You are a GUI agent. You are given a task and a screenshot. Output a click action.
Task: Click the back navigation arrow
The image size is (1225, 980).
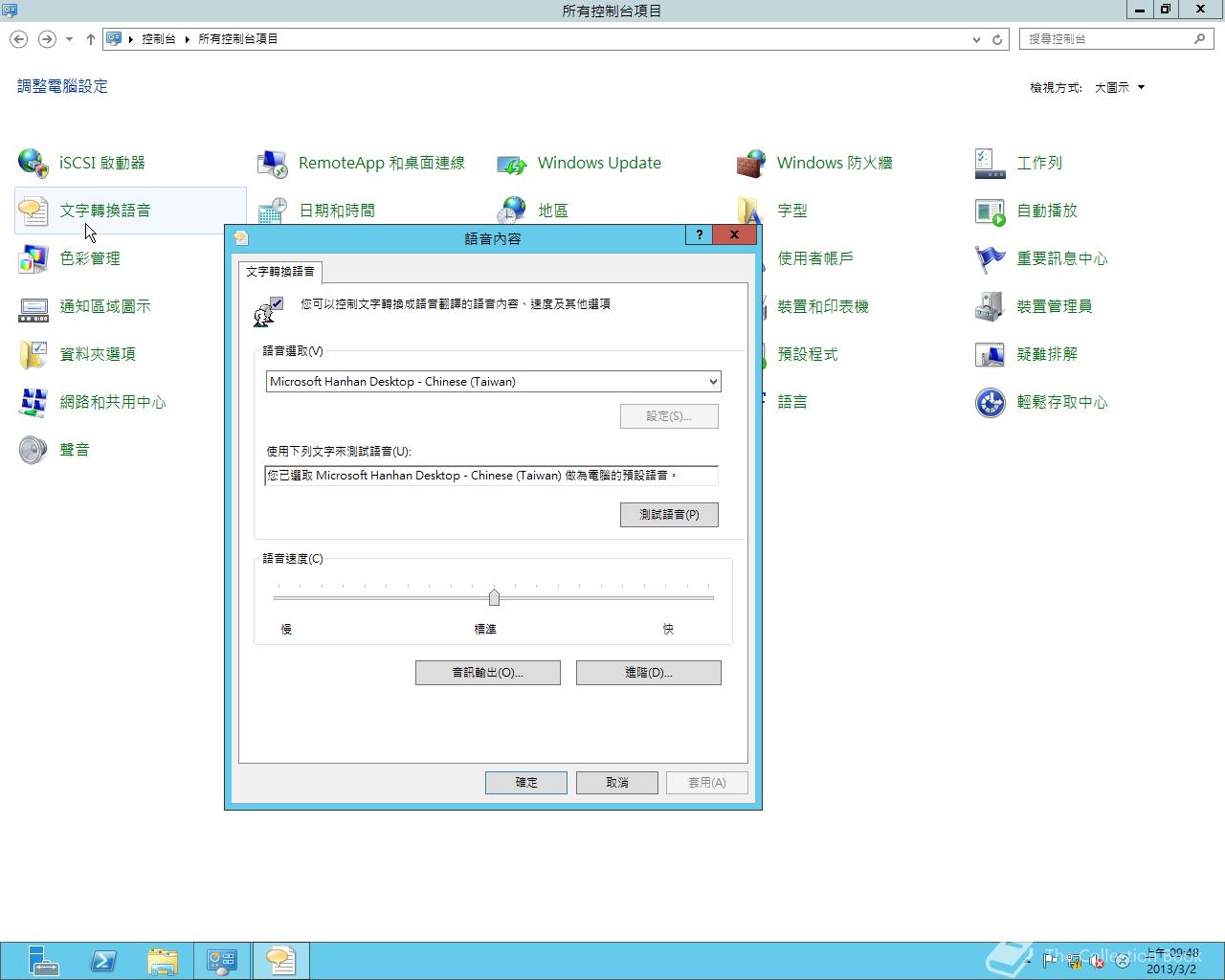click(19, 39)
